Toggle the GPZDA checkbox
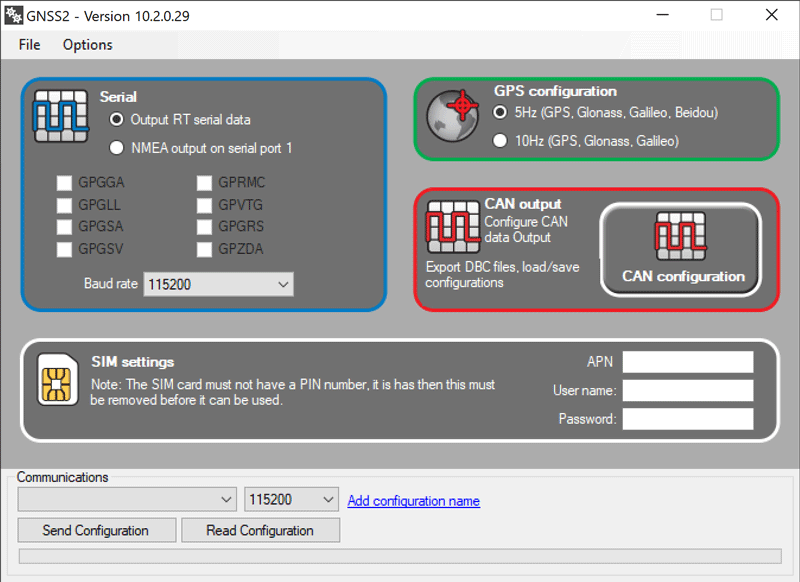800x582 pixels. pos(204,249)
